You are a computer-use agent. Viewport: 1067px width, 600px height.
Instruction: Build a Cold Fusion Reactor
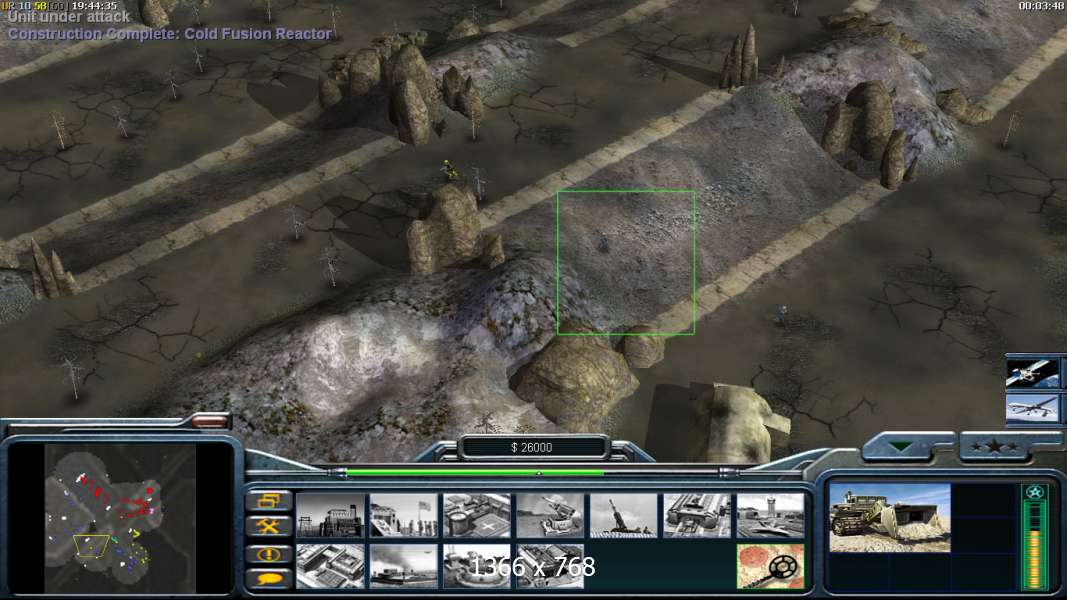pos(330,516)
